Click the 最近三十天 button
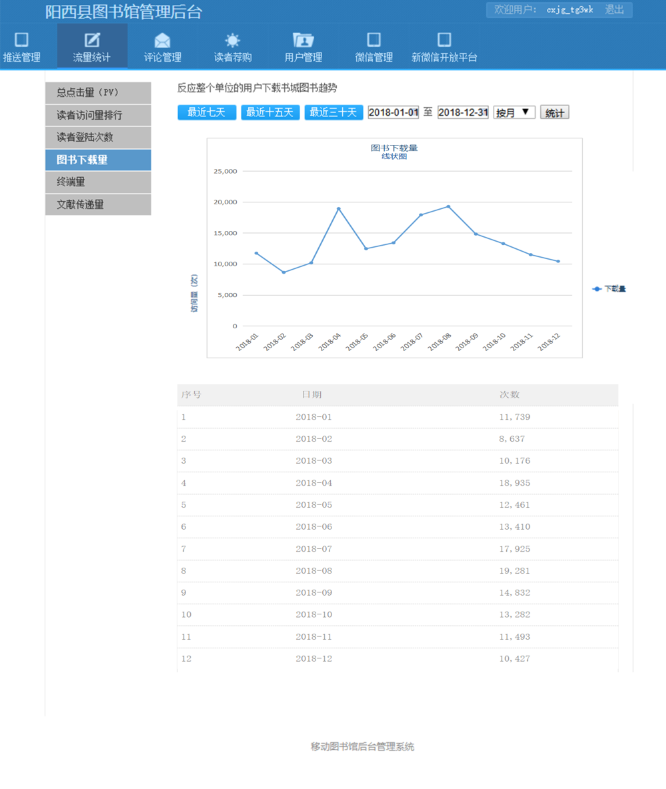The width and height of the screenshot is (666, 789). pyautogui.click(x=334, y=112)
